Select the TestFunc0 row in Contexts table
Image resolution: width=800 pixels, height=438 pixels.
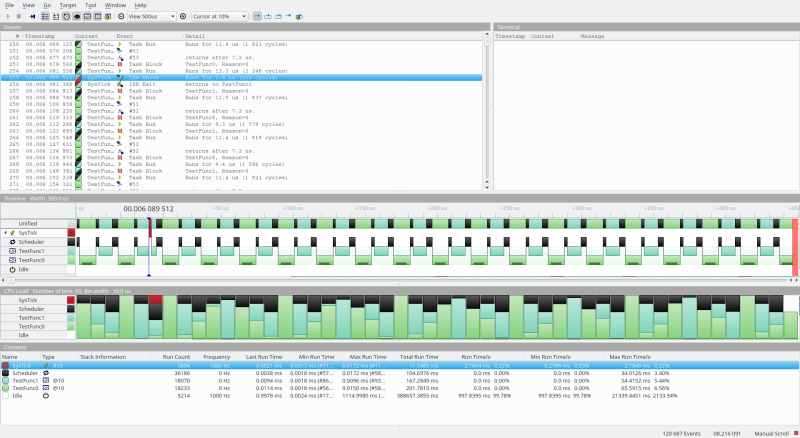pos(399,388)
